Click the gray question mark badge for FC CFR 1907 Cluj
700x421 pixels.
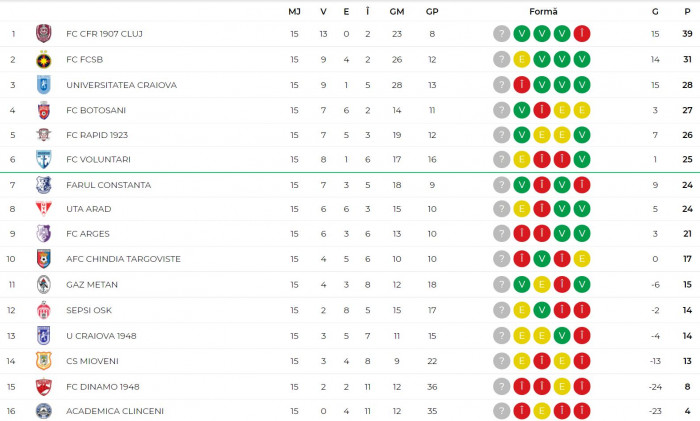502,33
